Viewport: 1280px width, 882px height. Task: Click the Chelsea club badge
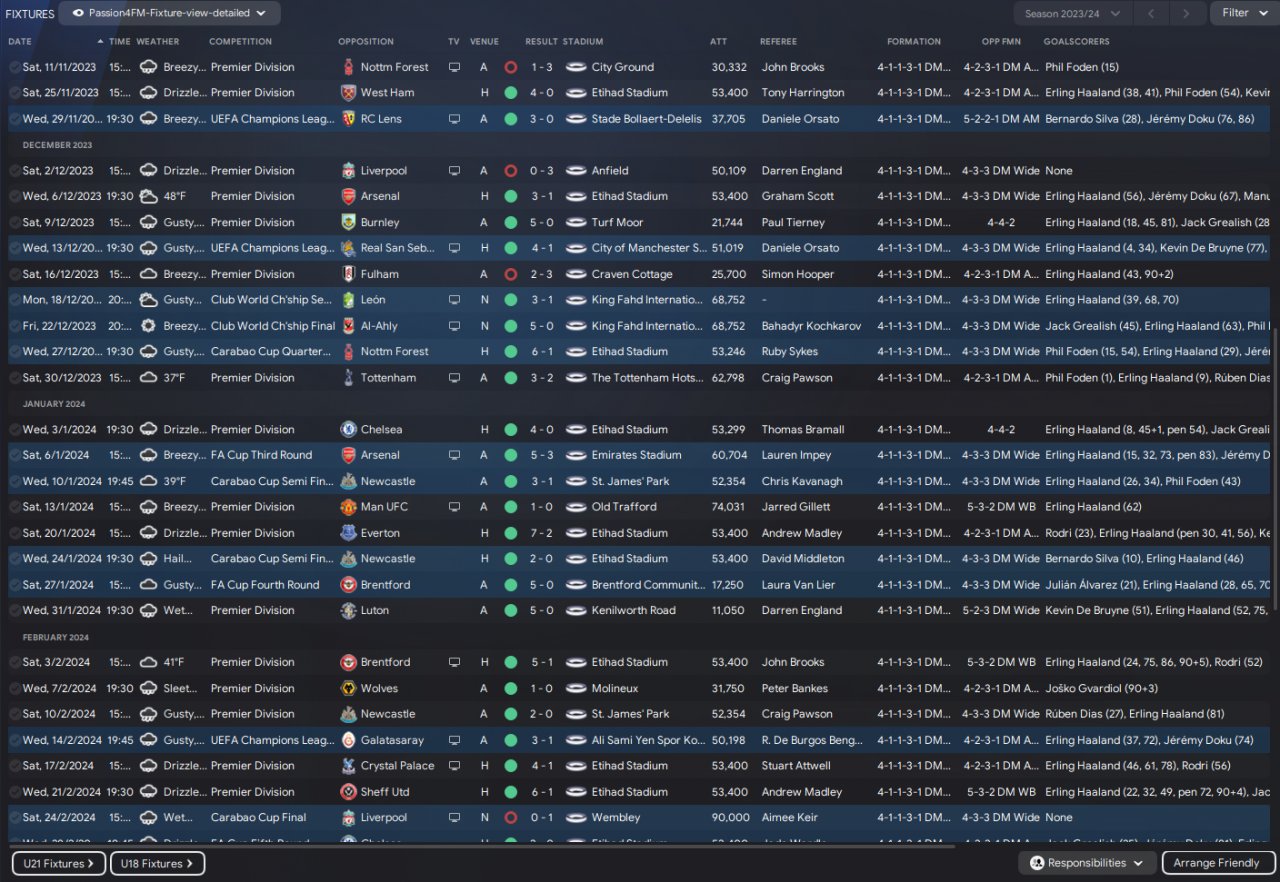pyautogui.click(x=348, y=430)
